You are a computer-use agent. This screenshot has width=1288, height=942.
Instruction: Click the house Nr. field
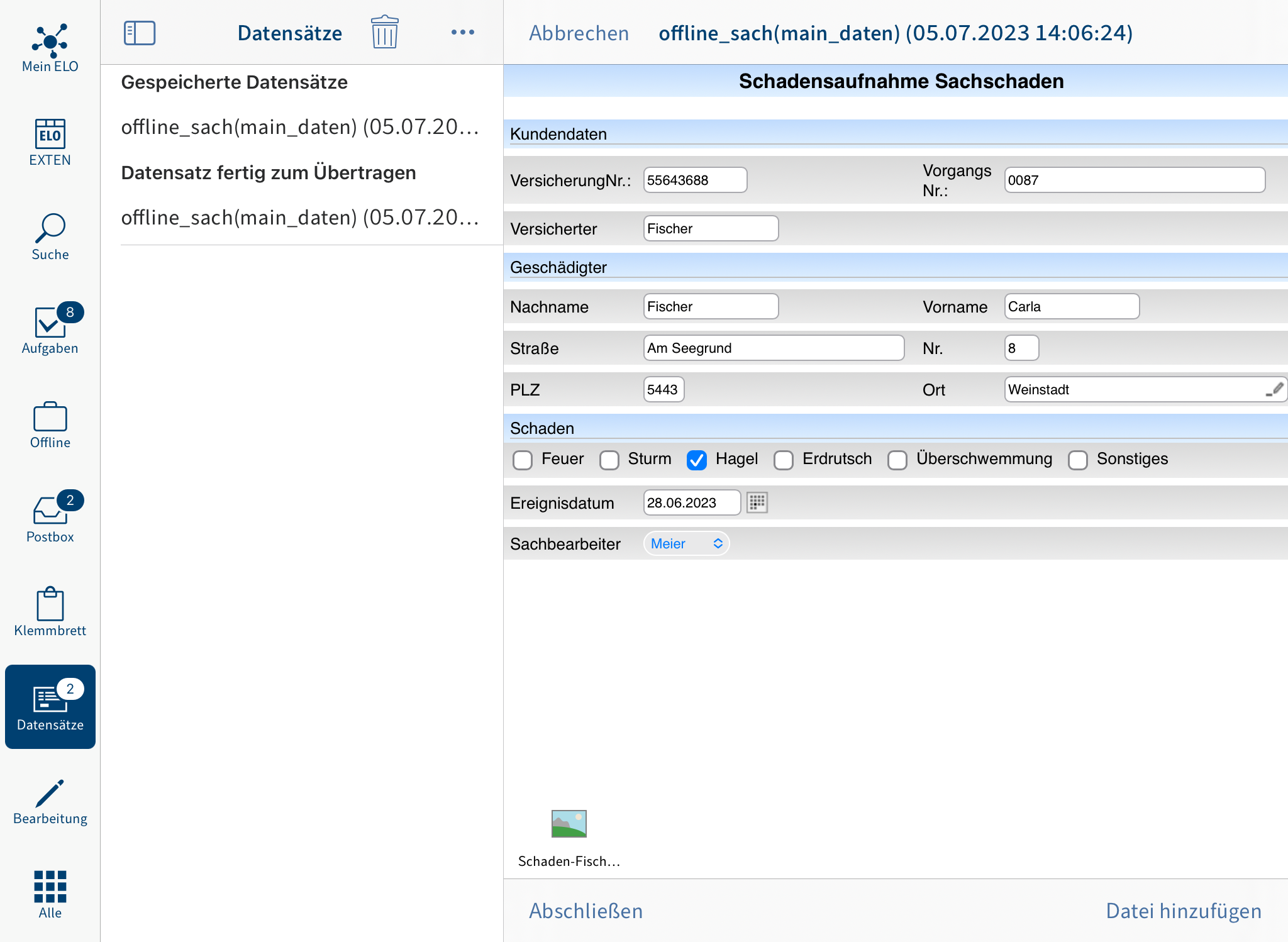tap(1021, 348)
